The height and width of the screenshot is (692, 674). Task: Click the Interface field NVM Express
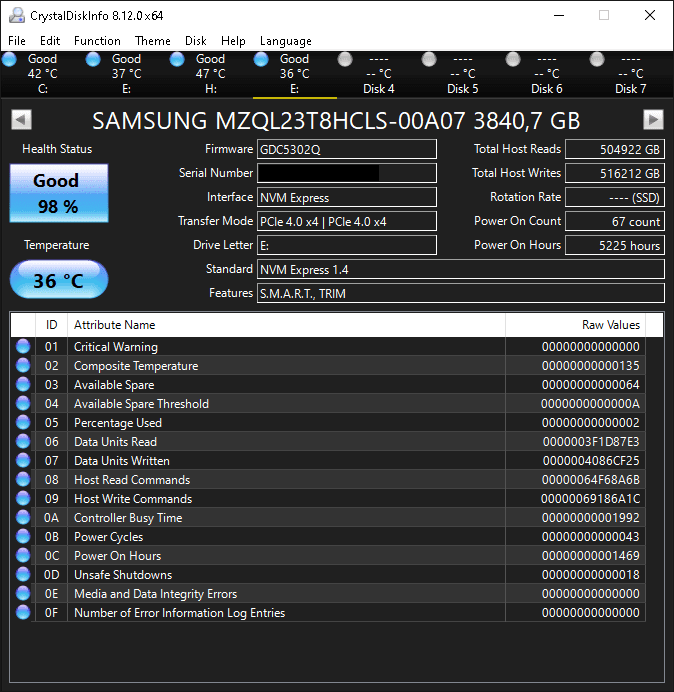tap(347, 197)
